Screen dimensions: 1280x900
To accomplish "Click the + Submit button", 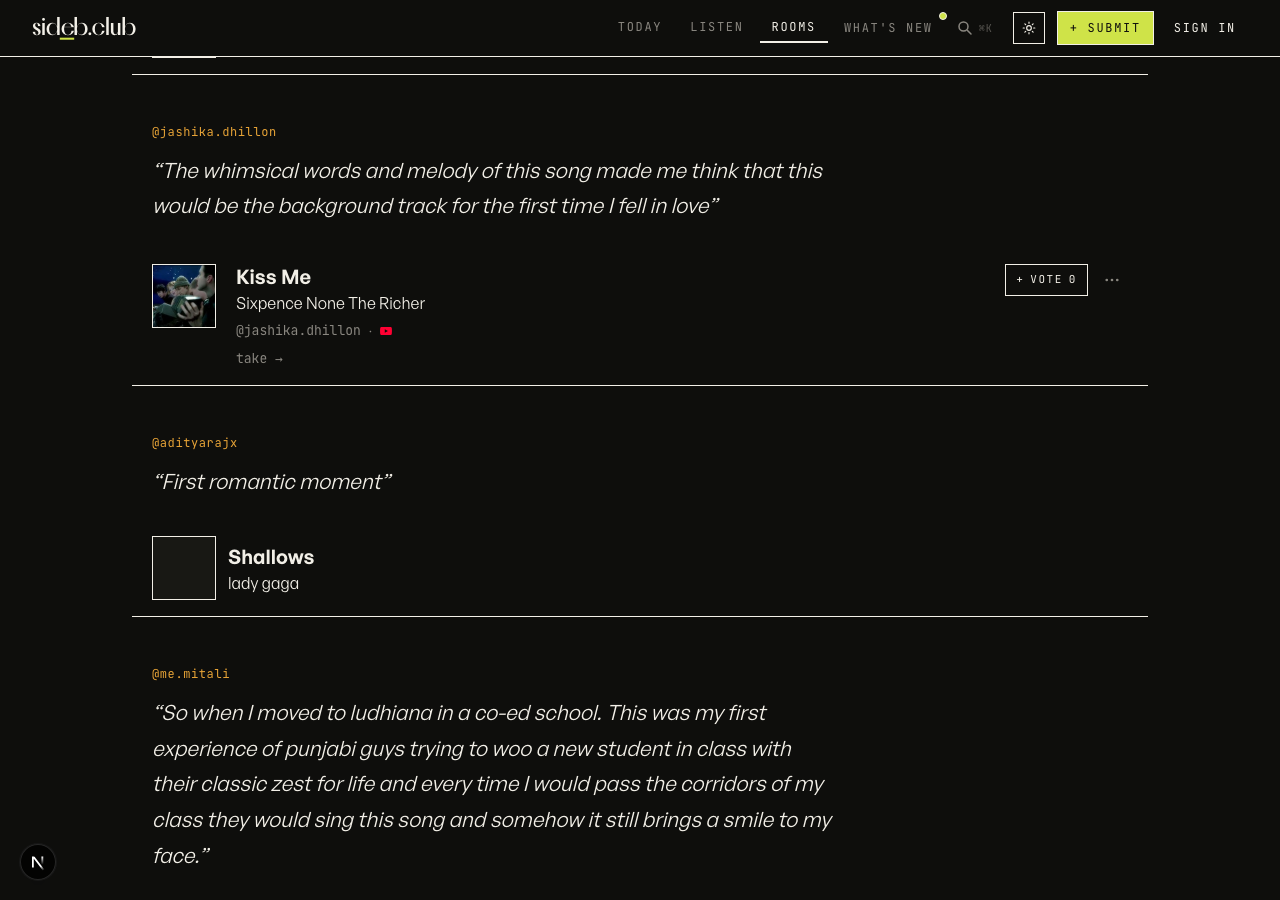I will click(x=1105, y=28).
